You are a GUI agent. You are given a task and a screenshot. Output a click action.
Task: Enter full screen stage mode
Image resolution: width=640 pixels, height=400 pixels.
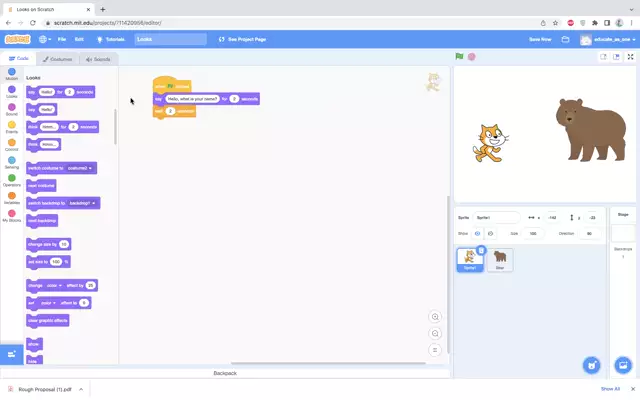631,57
